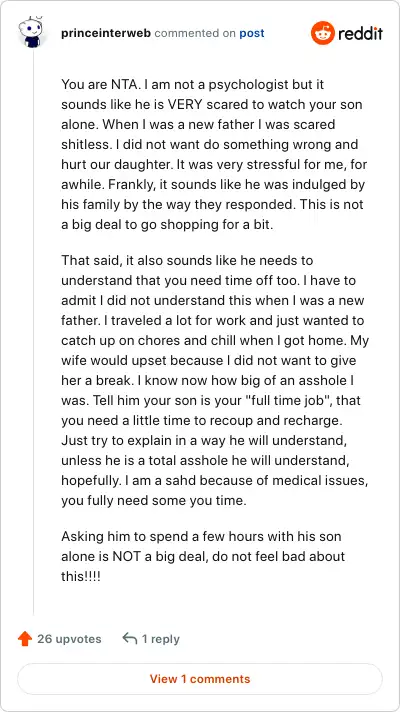Screen dimensions: 400x712
Task: Click the orange Reddit logo icon
Action: coord(323,33)
